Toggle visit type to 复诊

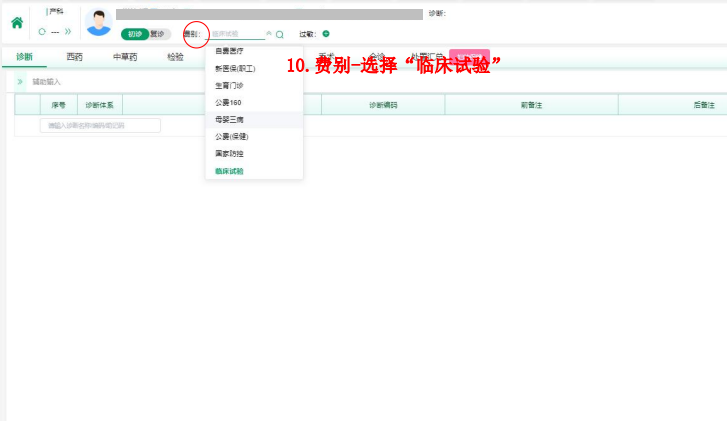tap(158, 34)
